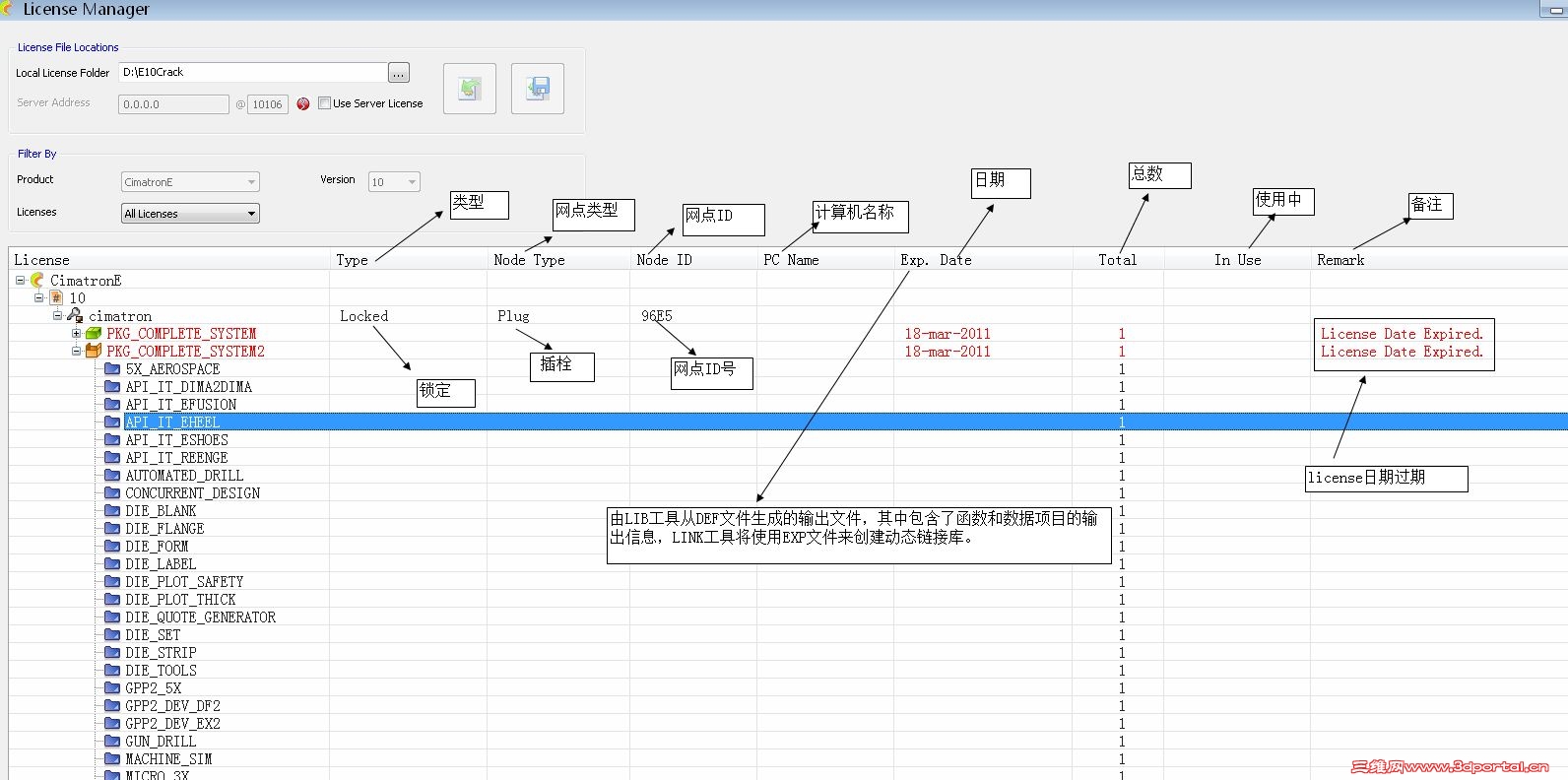Click the server port field showing 10106
The image size is (1568, 780).
pyautogui.click(x=267, y=104)
